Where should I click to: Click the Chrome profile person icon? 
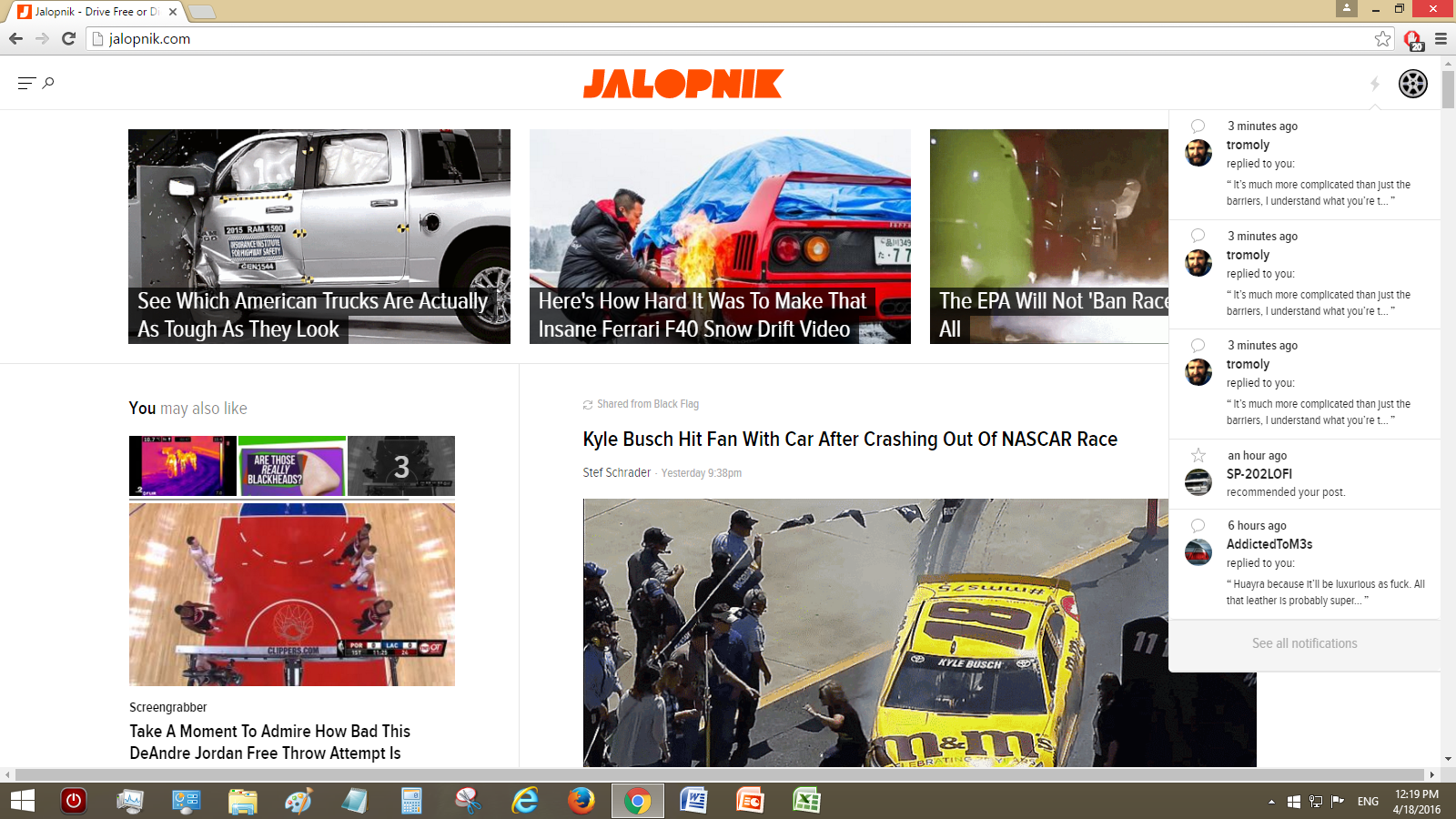click(x=1347, y=8)
